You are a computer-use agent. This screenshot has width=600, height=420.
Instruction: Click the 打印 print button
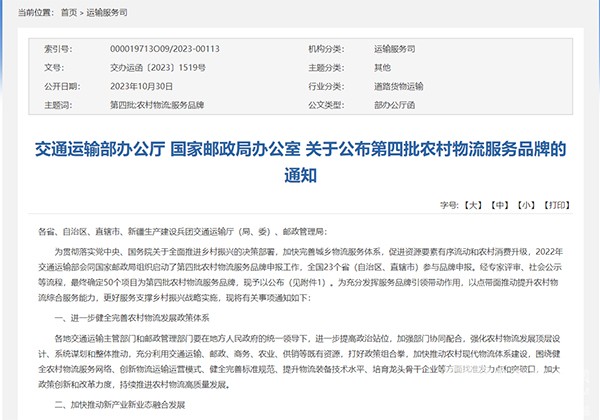coord(558,205)
